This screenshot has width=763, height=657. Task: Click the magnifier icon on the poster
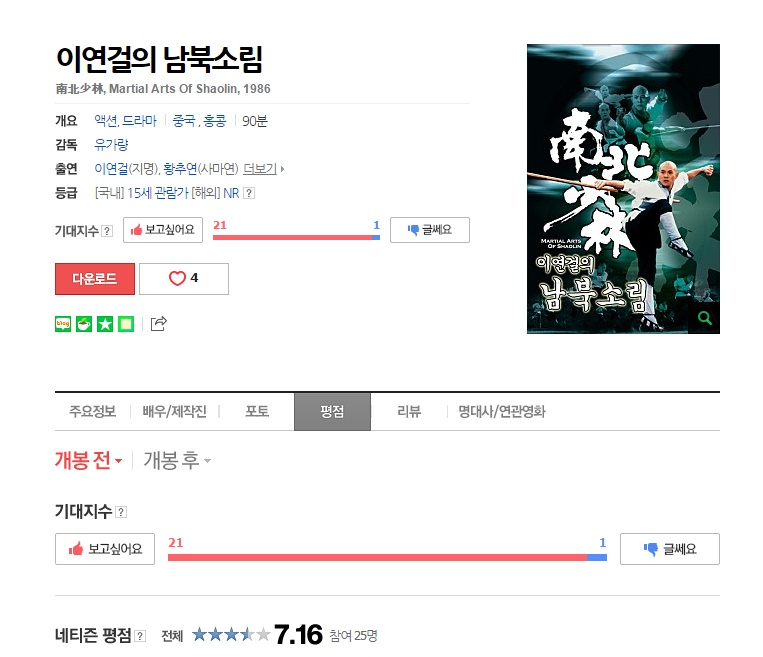(705, 318)
